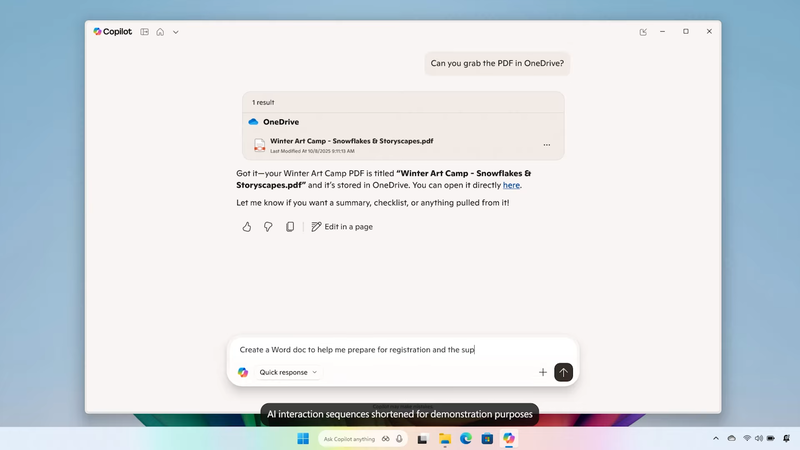
Task: Toggle the sidebar panel icon
Action: pos(144,32)
